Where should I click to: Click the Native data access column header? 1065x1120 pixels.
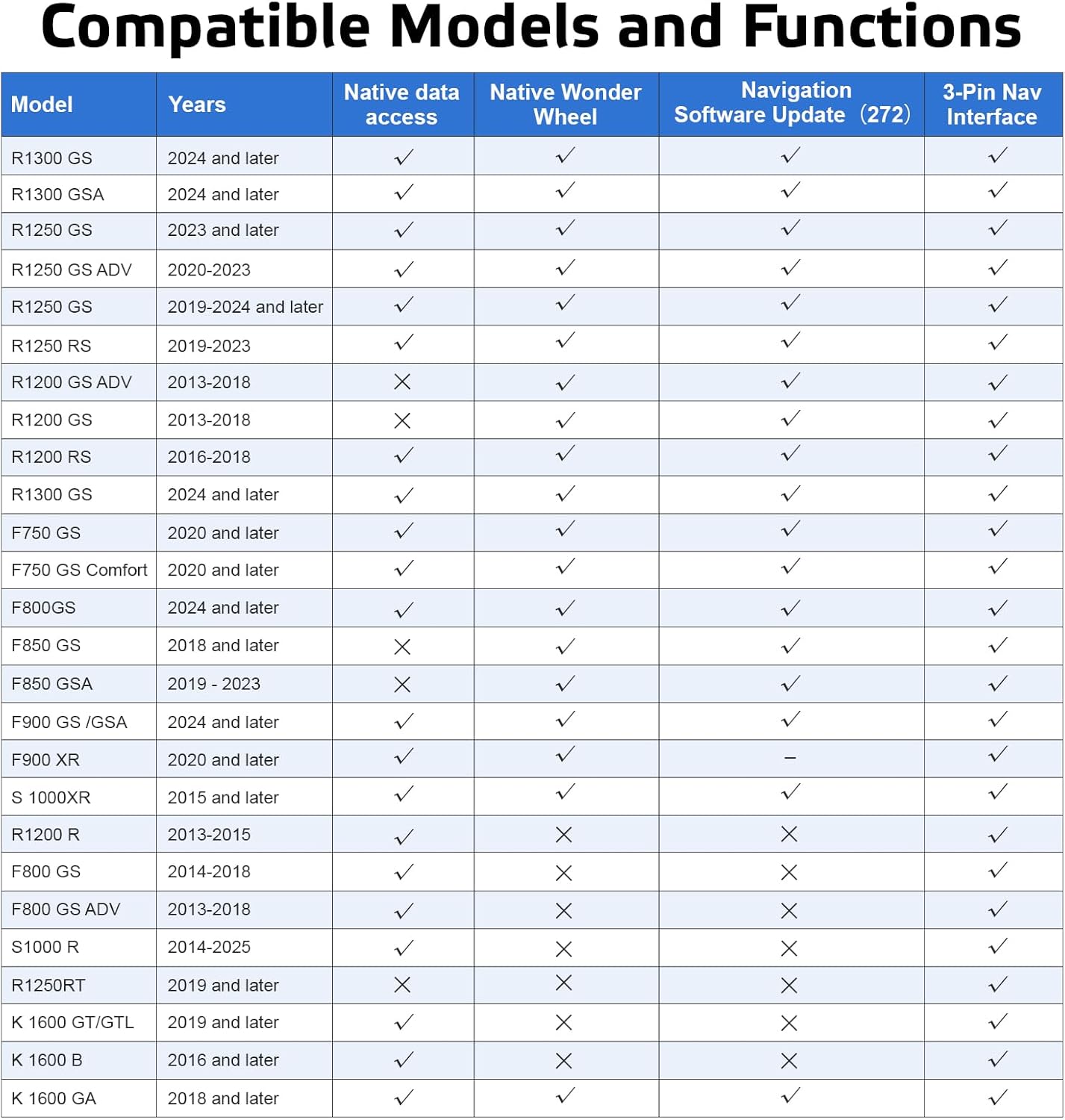(403, 105)
